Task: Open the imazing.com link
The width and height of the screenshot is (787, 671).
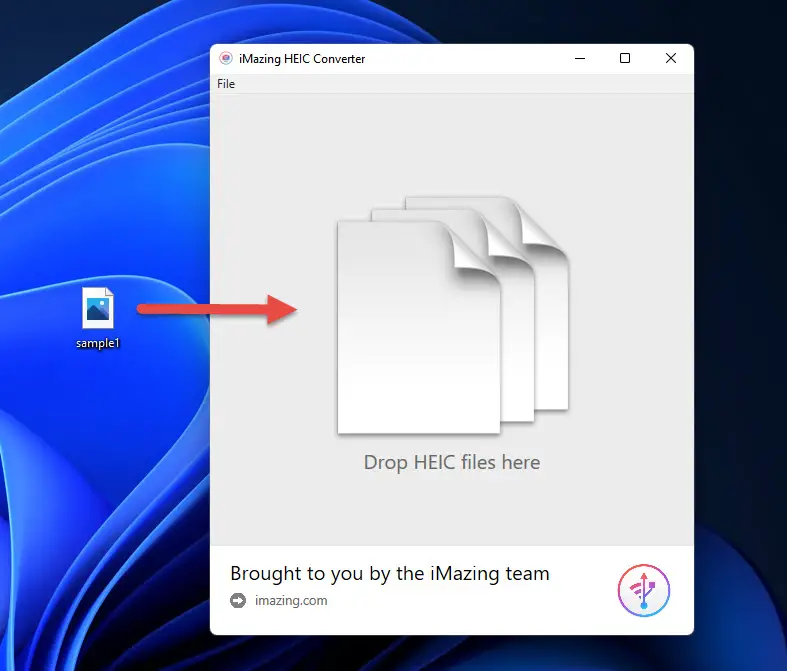Action: coord(291,600)
